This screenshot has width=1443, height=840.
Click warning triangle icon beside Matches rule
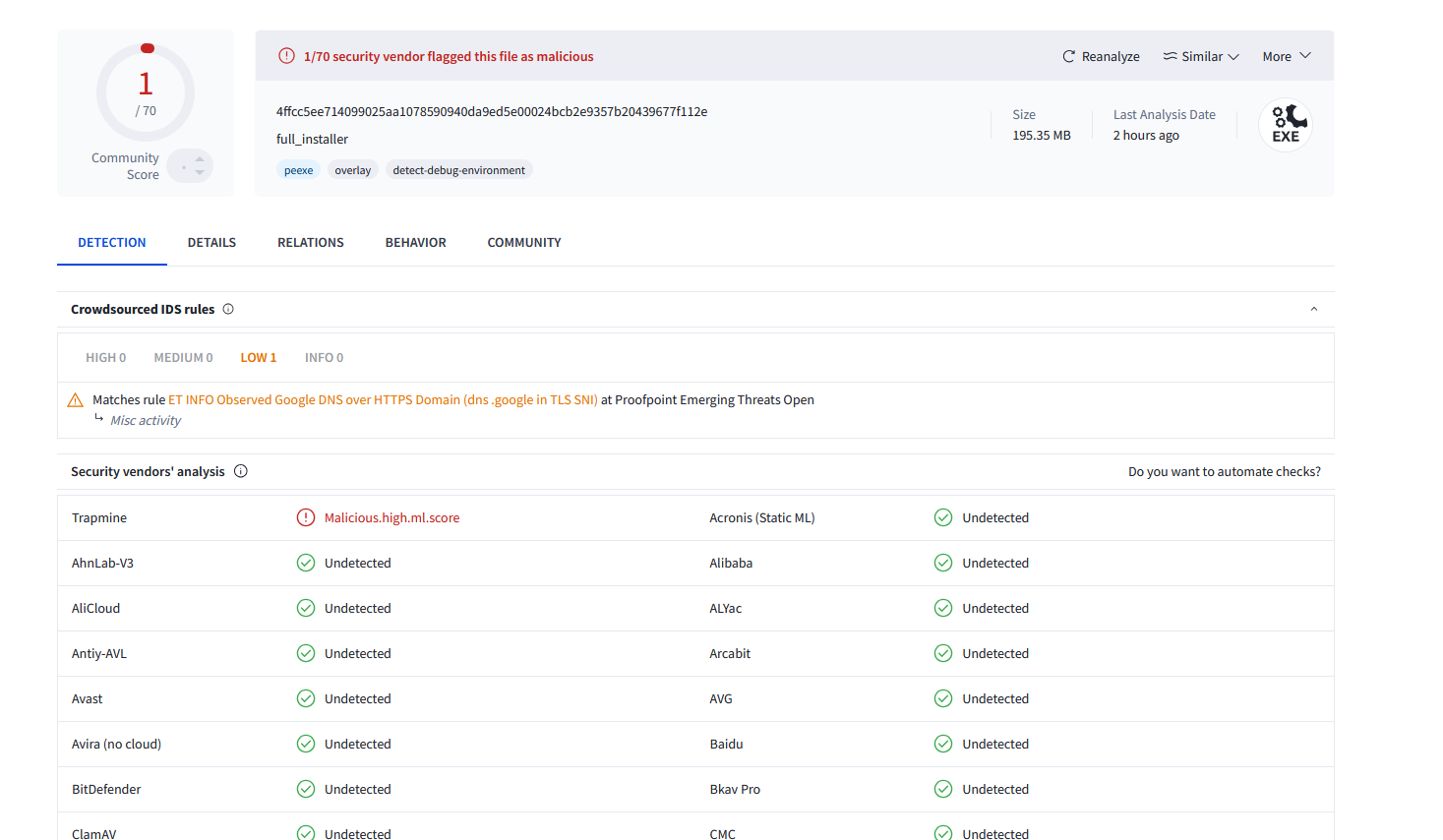click(x=75, y=400)
